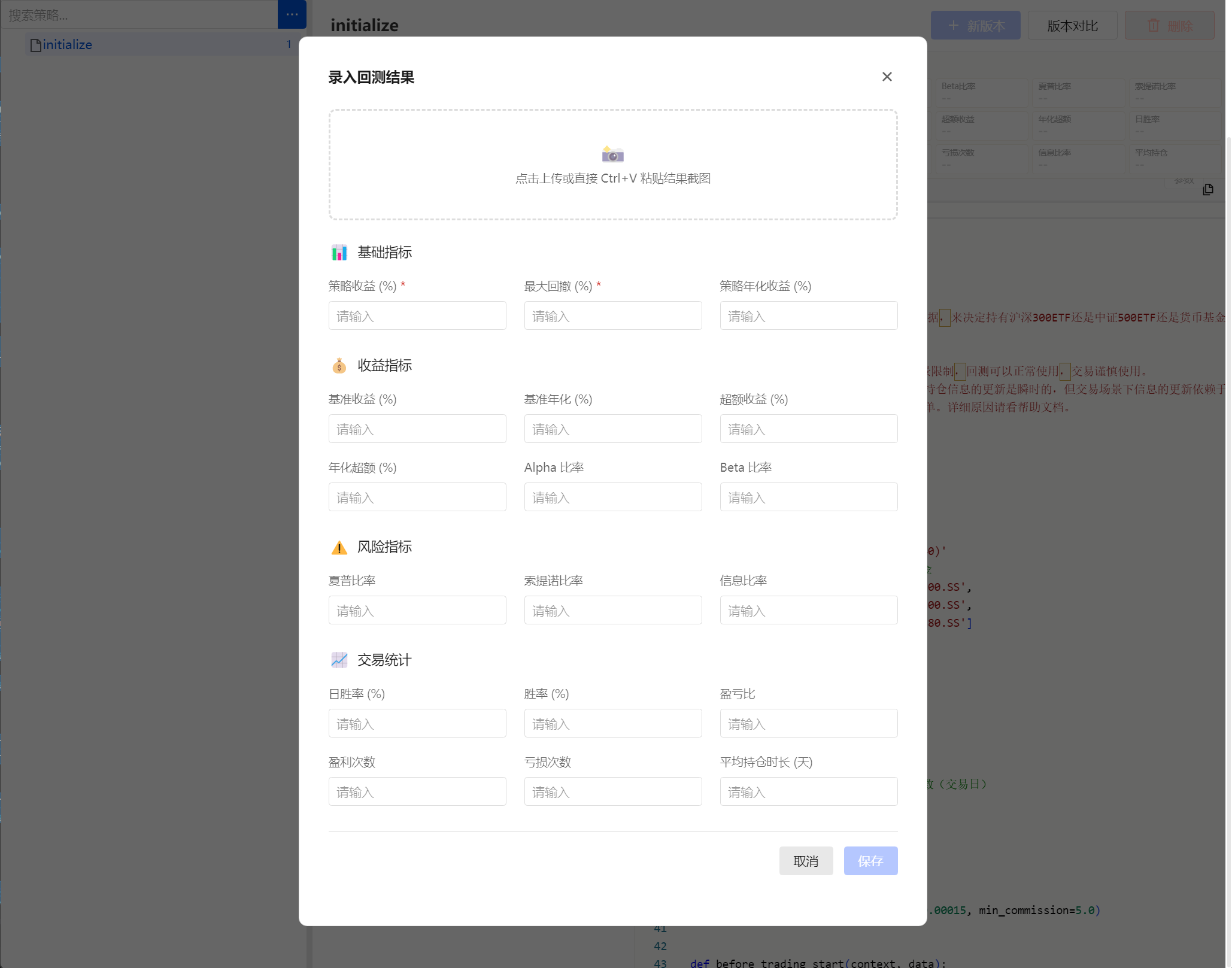Click the three-dots menu beside search
Viewport: 1232px width, 968px height.
pos(292,14)
